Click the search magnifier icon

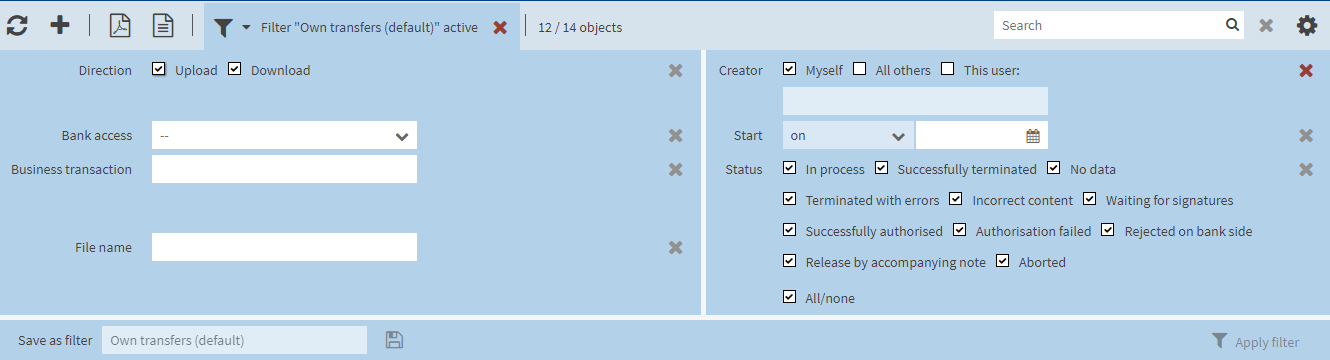click(1232, 25)
